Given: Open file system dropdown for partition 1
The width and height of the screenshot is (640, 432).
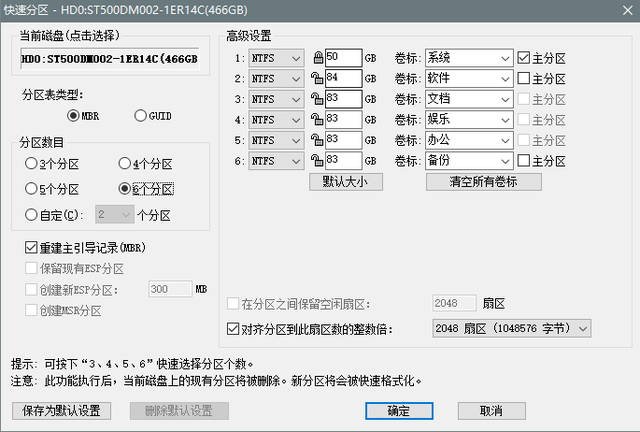Looking at the screenshot, I should [276, 58].
